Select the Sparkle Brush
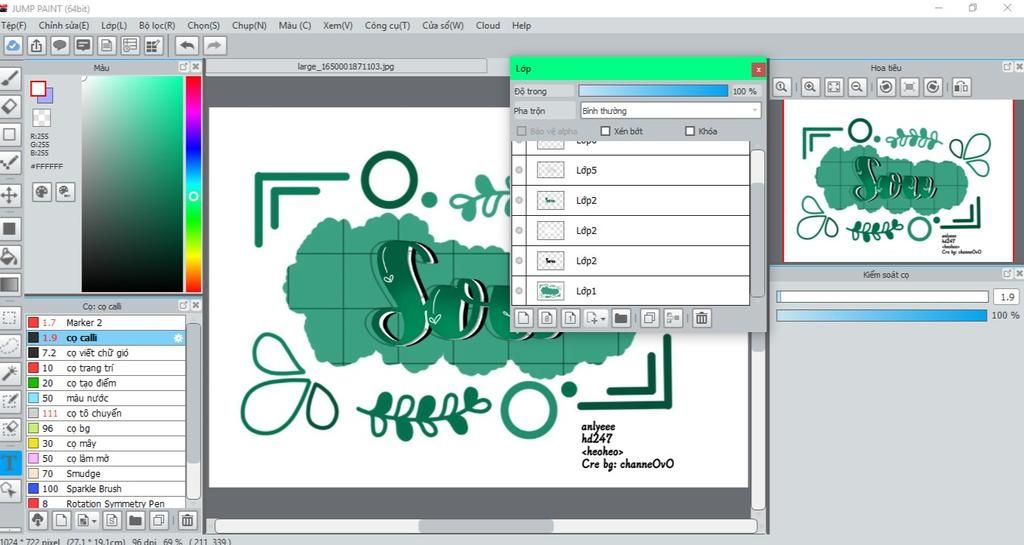 point(106,489)
